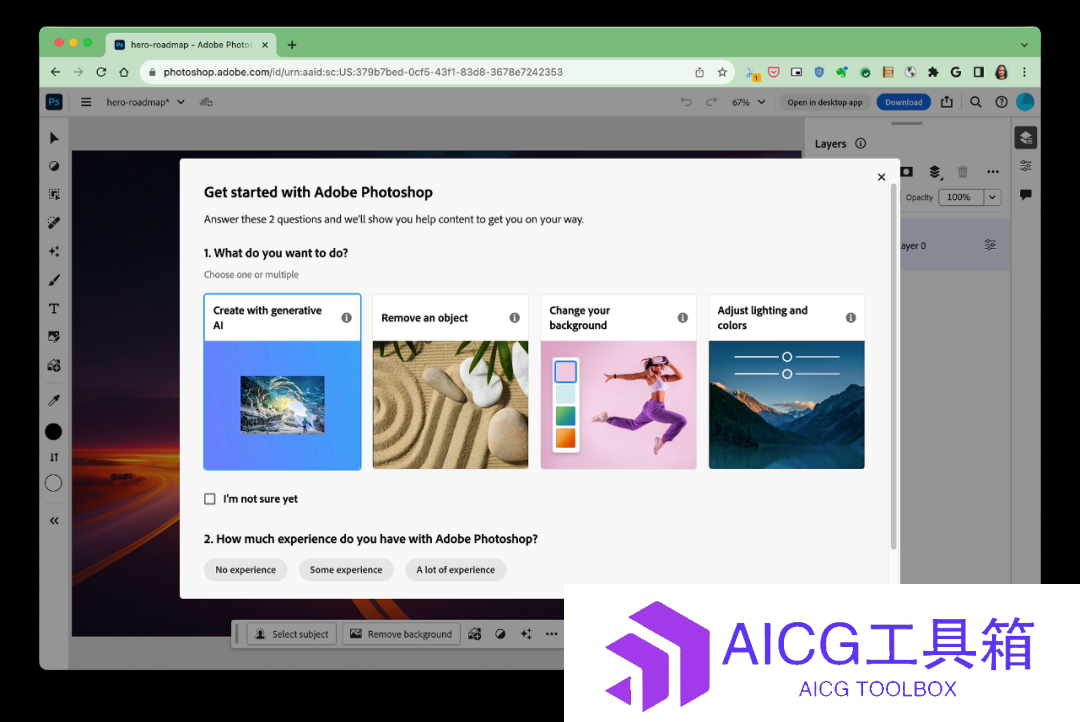Click the cloud save status icon
This screenshot has width=1080, height=722.
(x=206, y=102)
